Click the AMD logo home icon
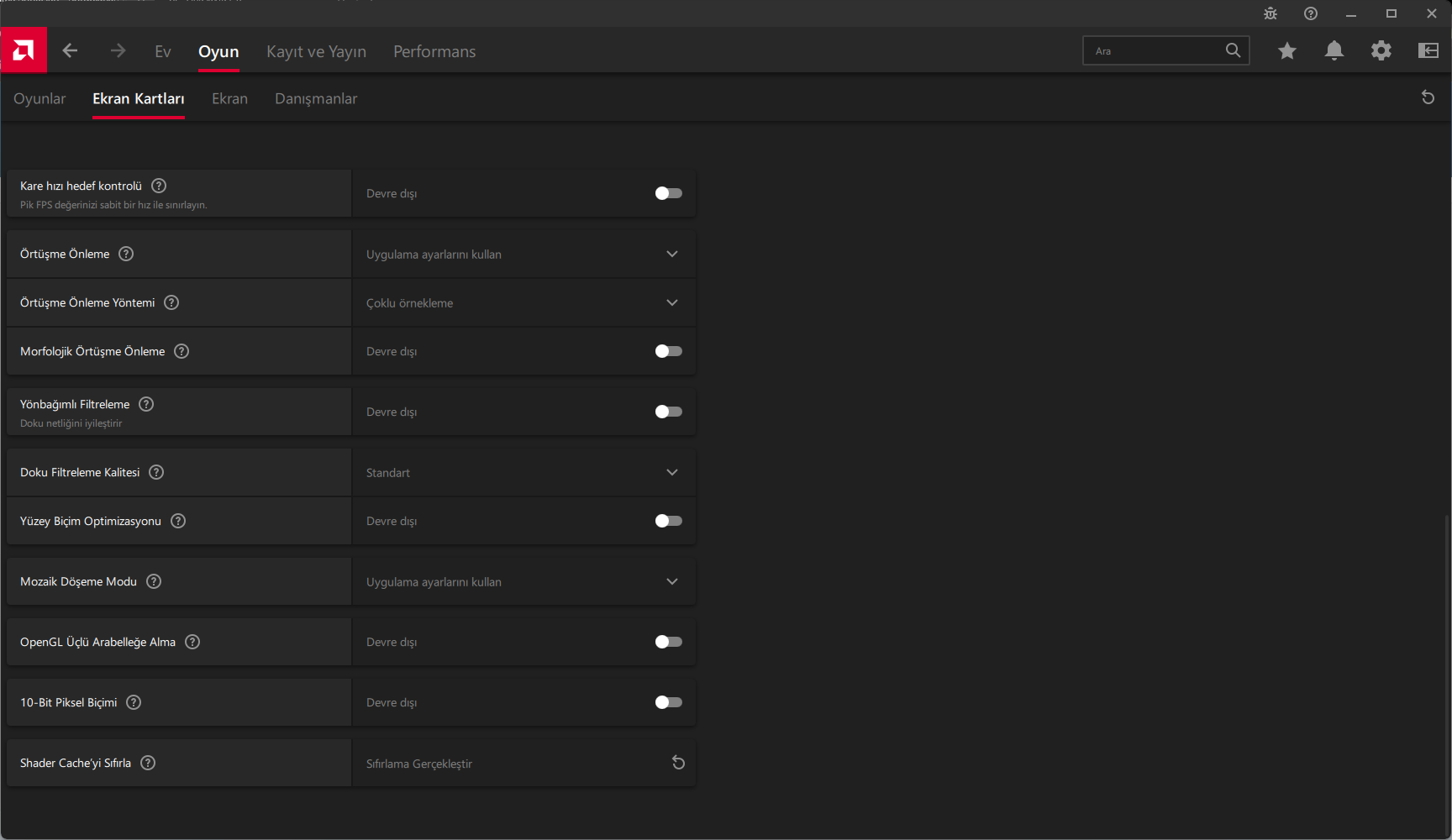This screenshot has width=1452, height=840. [24, 50]
